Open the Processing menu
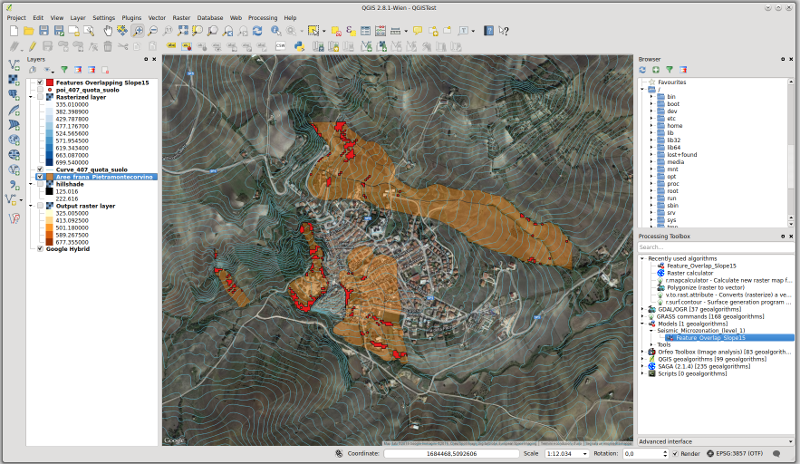 click(262, 18)
